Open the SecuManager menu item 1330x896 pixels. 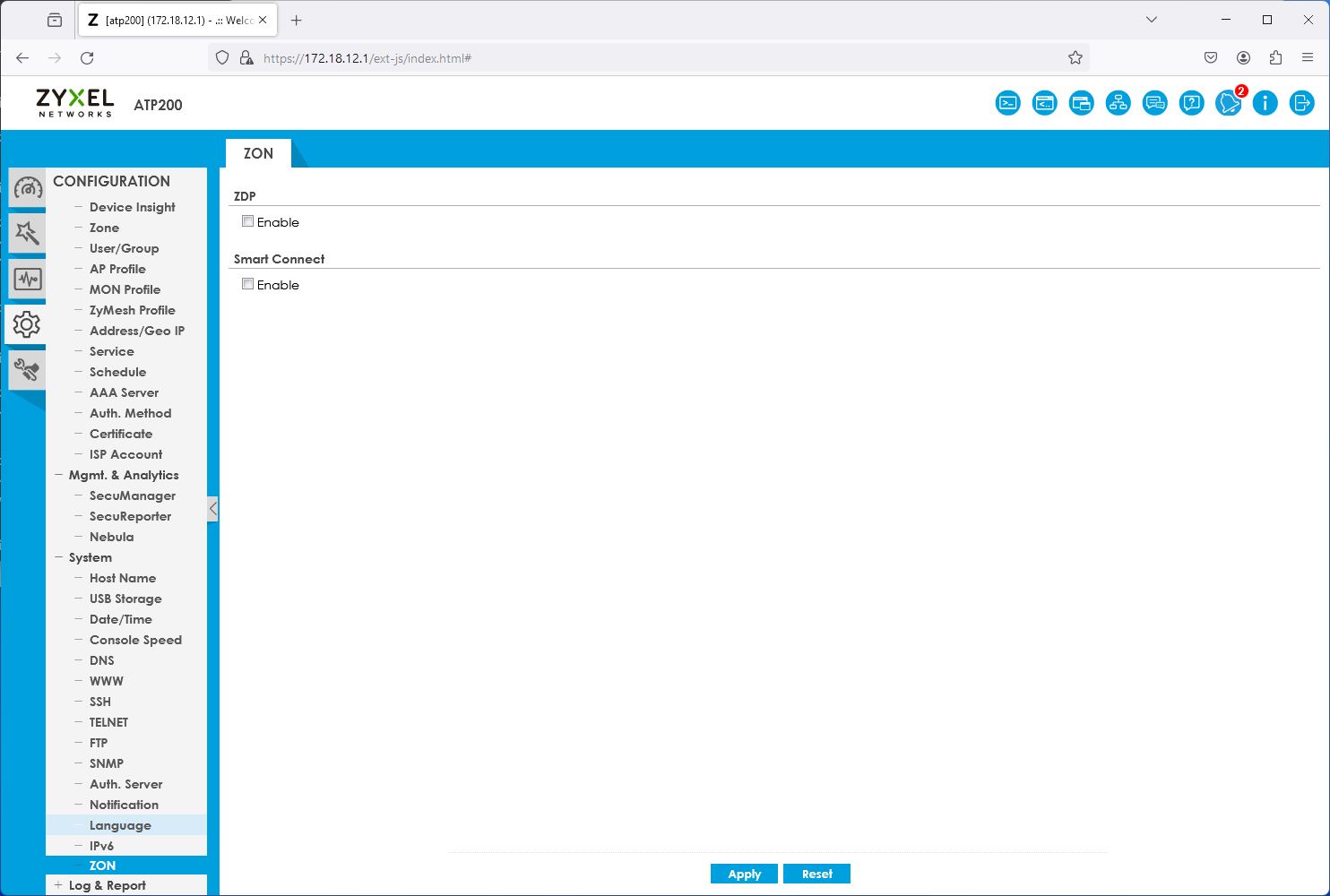click(x=133, y=495)
